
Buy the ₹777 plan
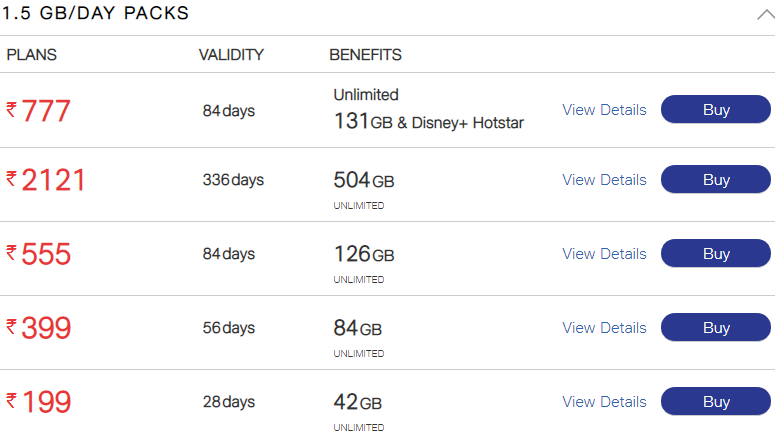(x=716, y=109)
